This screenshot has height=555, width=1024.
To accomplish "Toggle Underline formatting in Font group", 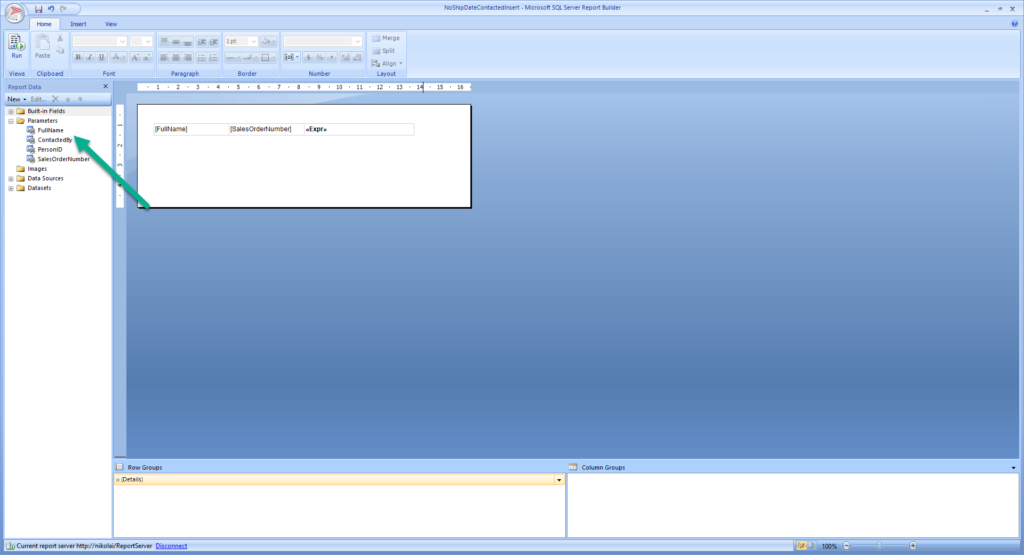I will [101, 57].
